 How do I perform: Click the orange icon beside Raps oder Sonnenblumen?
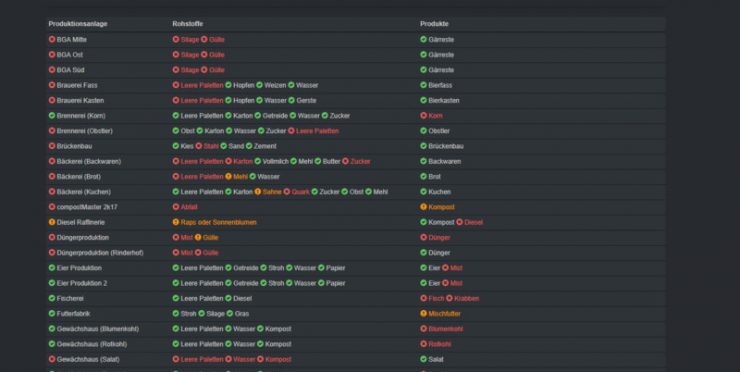pyautogui.click(x=176, y=222)
